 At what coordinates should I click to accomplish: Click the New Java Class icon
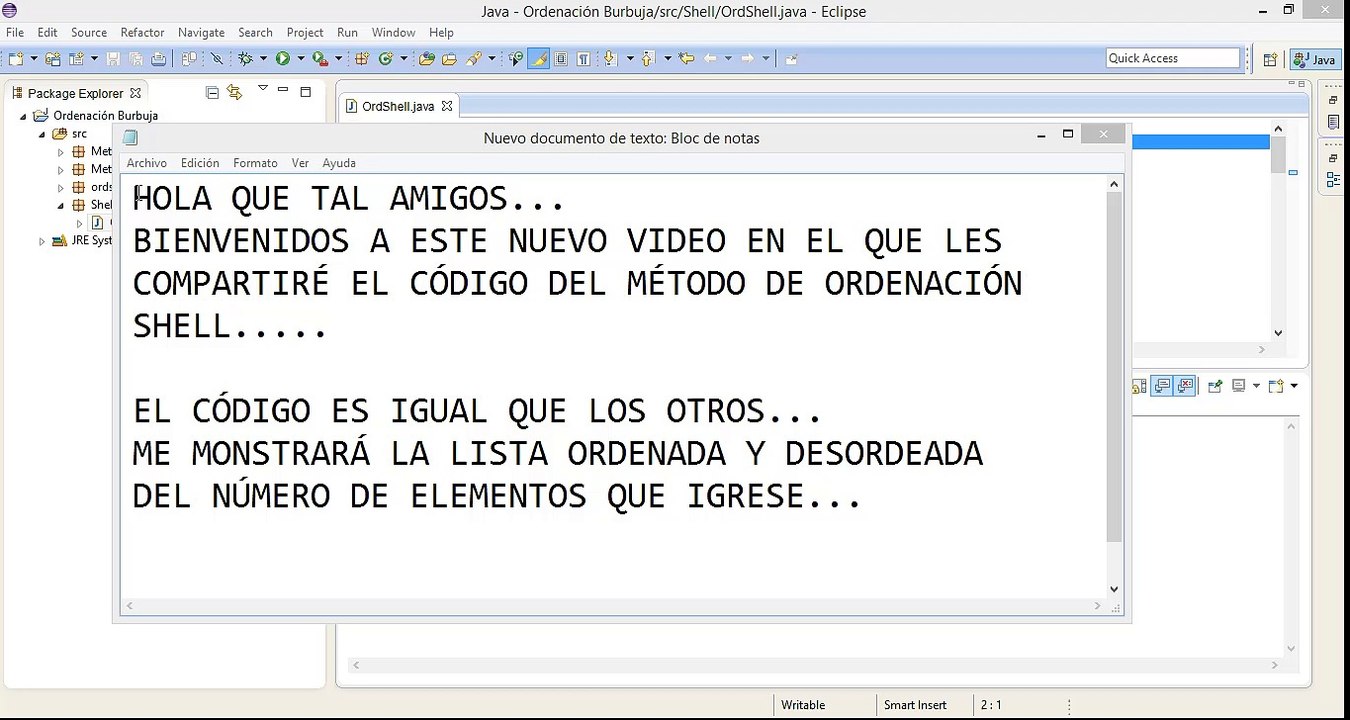(x=385, y=59)
